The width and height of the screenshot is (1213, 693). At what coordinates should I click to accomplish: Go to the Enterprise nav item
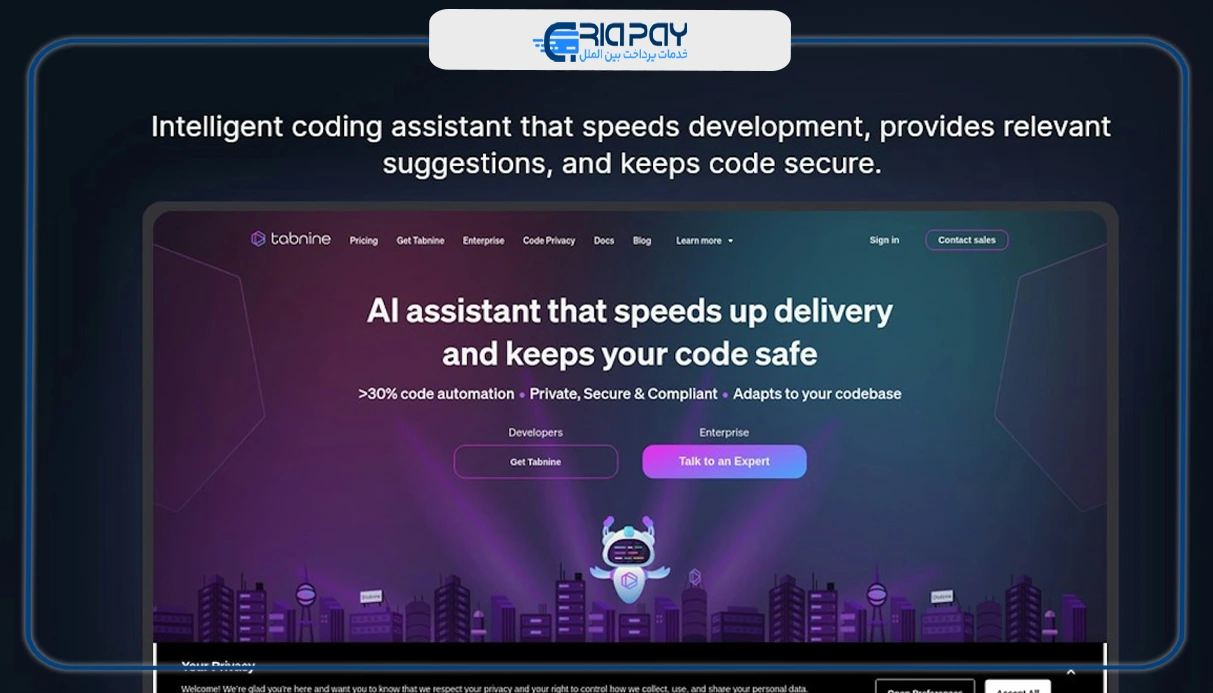483,241
